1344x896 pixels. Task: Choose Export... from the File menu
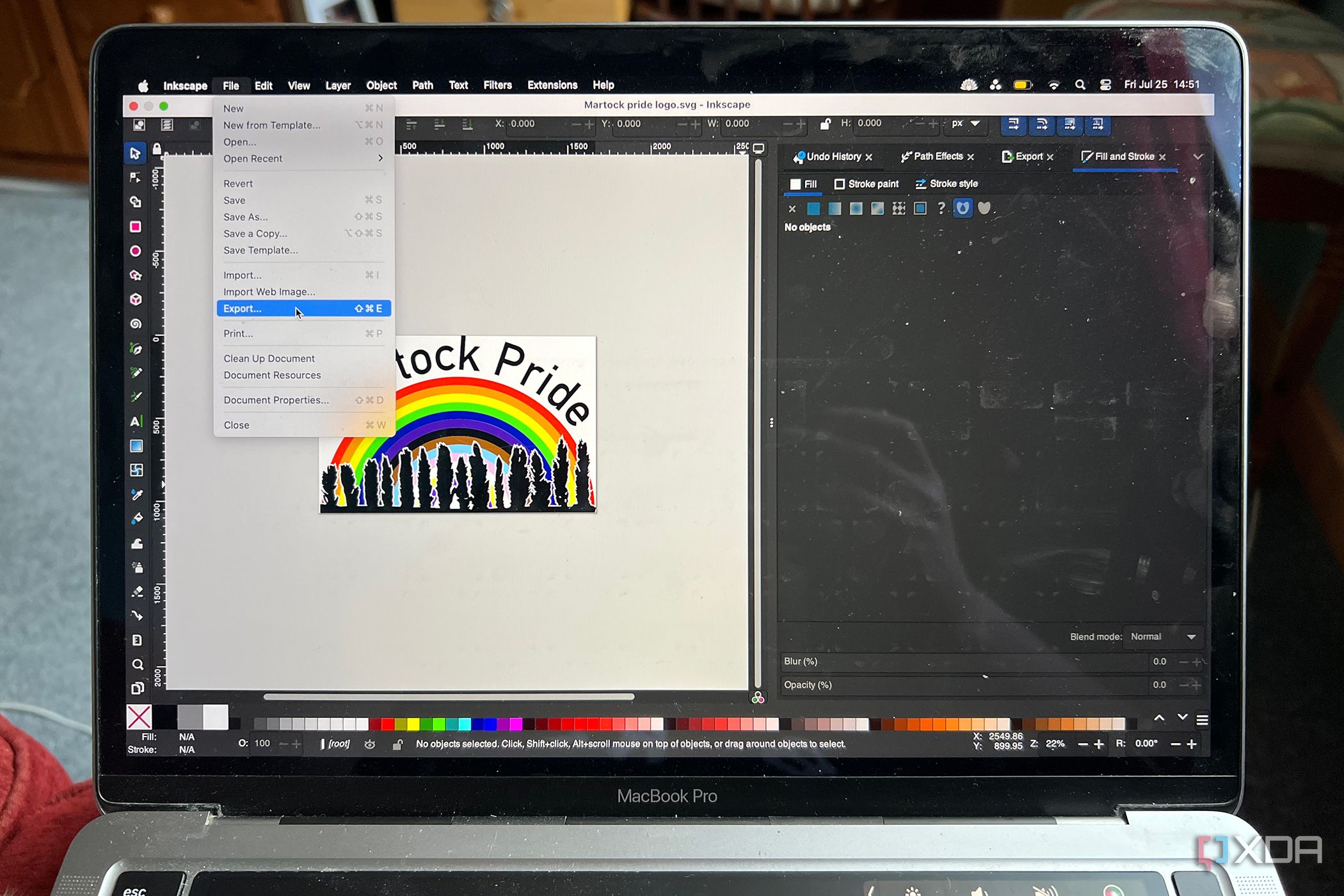pyautogui.click(x=303, y=308)
